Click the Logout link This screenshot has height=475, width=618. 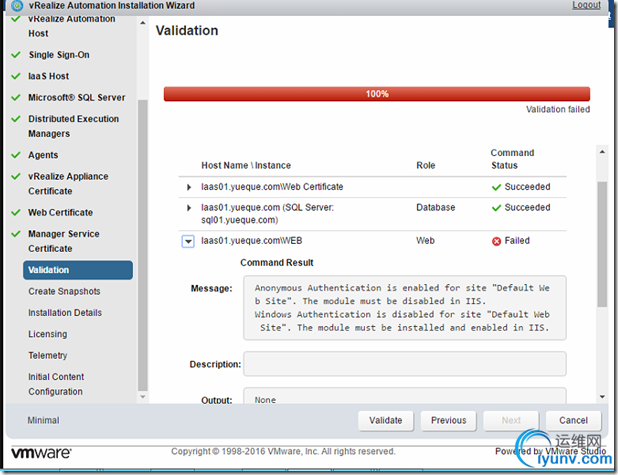tap(586, 5)
